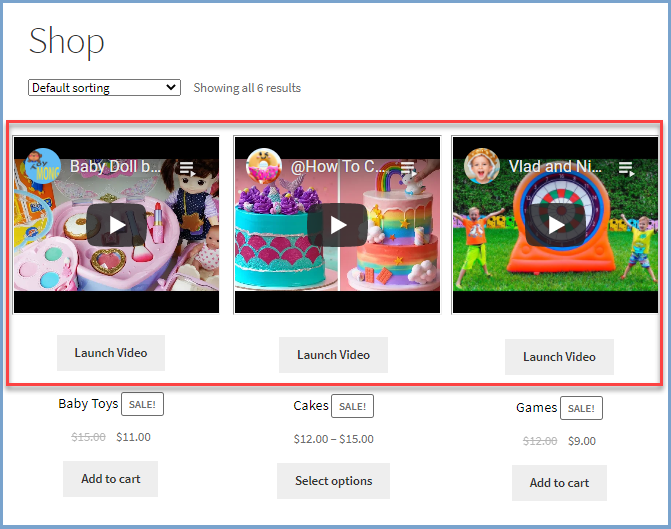
Task: Click the crossed-out $15.00 price
Action: tap(88, 437)
